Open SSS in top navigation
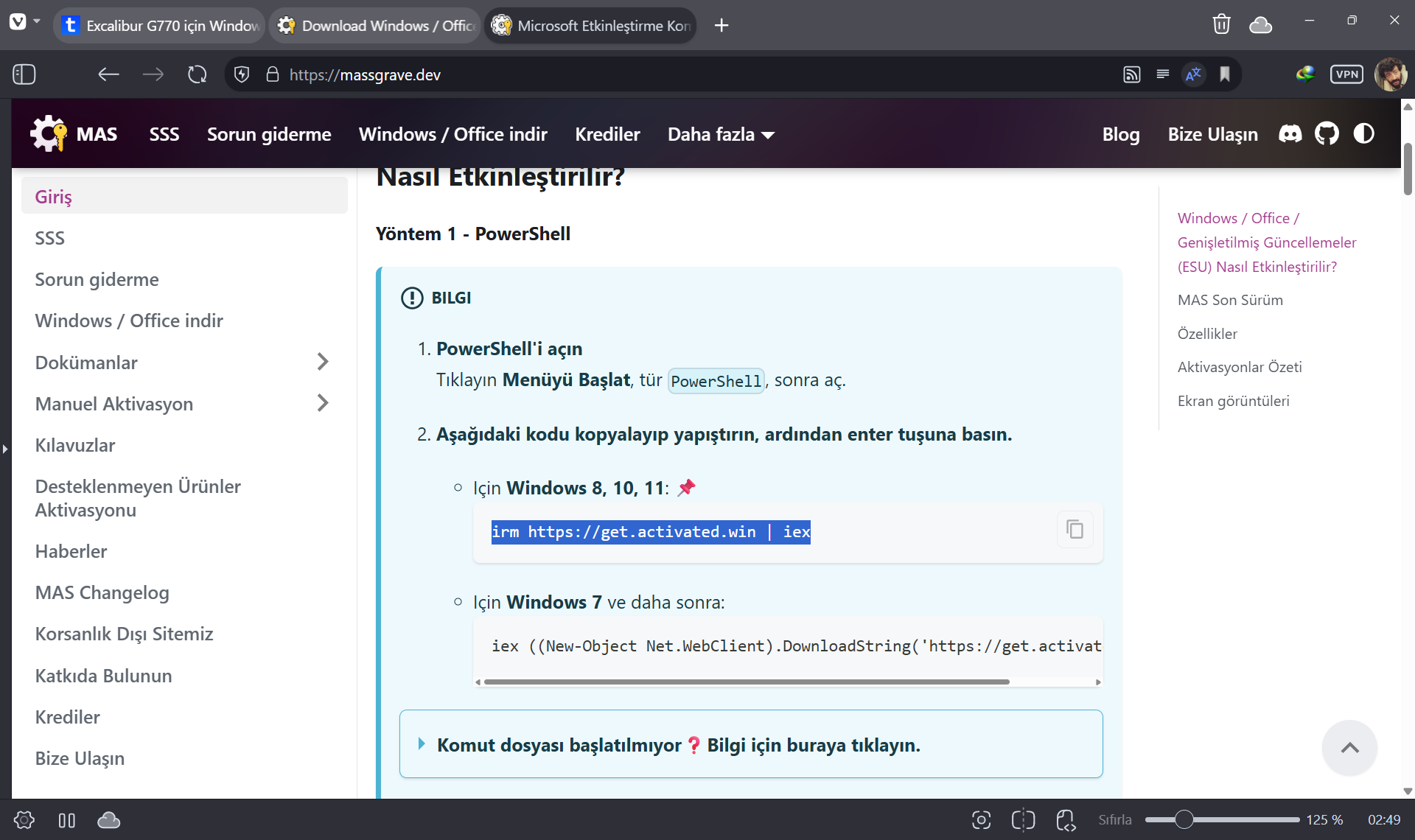Viewport: 1415px width, 840px height. tap(164, 134)
